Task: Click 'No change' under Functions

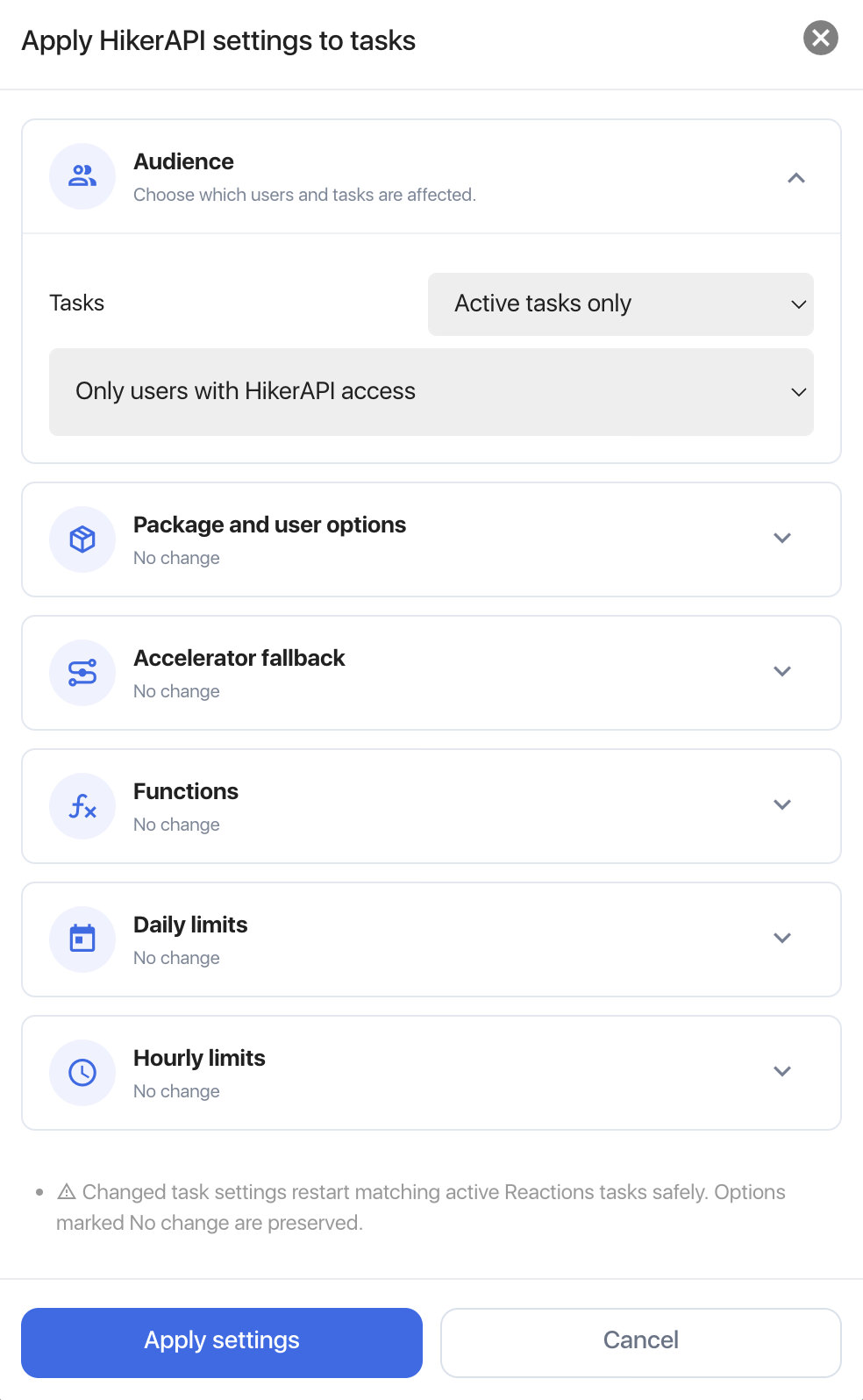Action: point(176,825)
